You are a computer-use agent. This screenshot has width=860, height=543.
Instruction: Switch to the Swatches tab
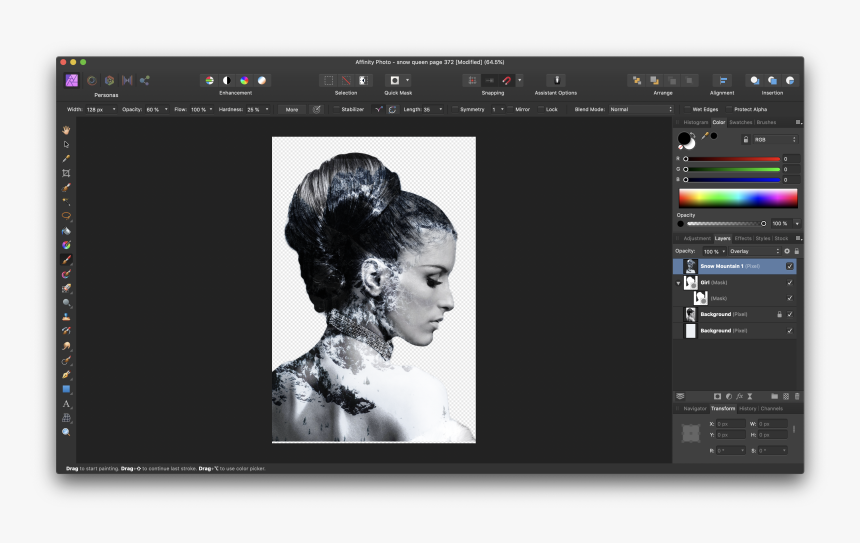coord(740,122)
